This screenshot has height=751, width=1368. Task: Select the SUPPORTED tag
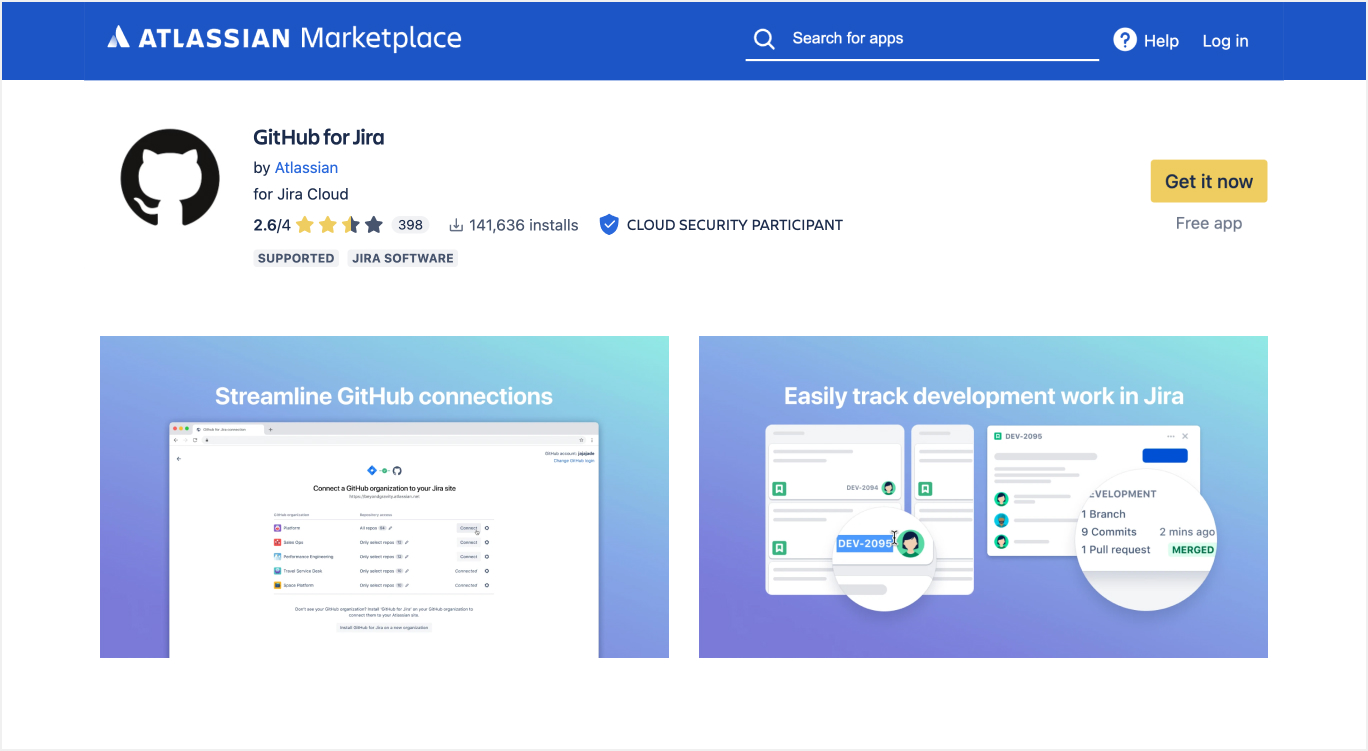[x=296, y=258]
